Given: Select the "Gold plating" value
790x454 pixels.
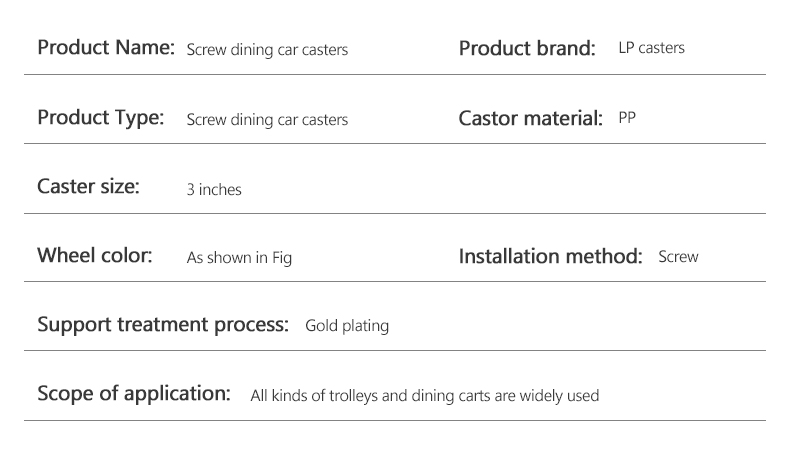Looking at the screenshot, I should (x=346, y=326).
